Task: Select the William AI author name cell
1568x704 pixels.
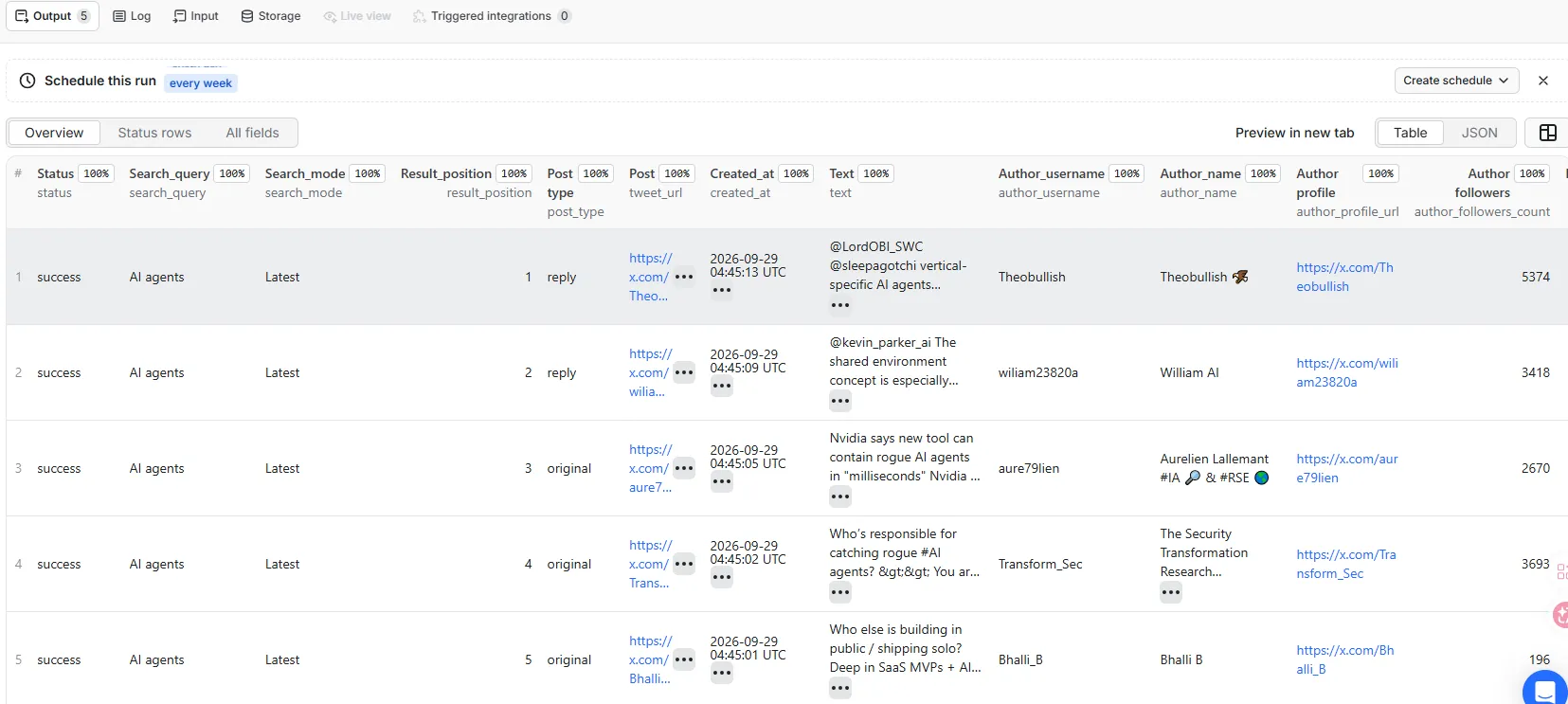Action: 1189,372
